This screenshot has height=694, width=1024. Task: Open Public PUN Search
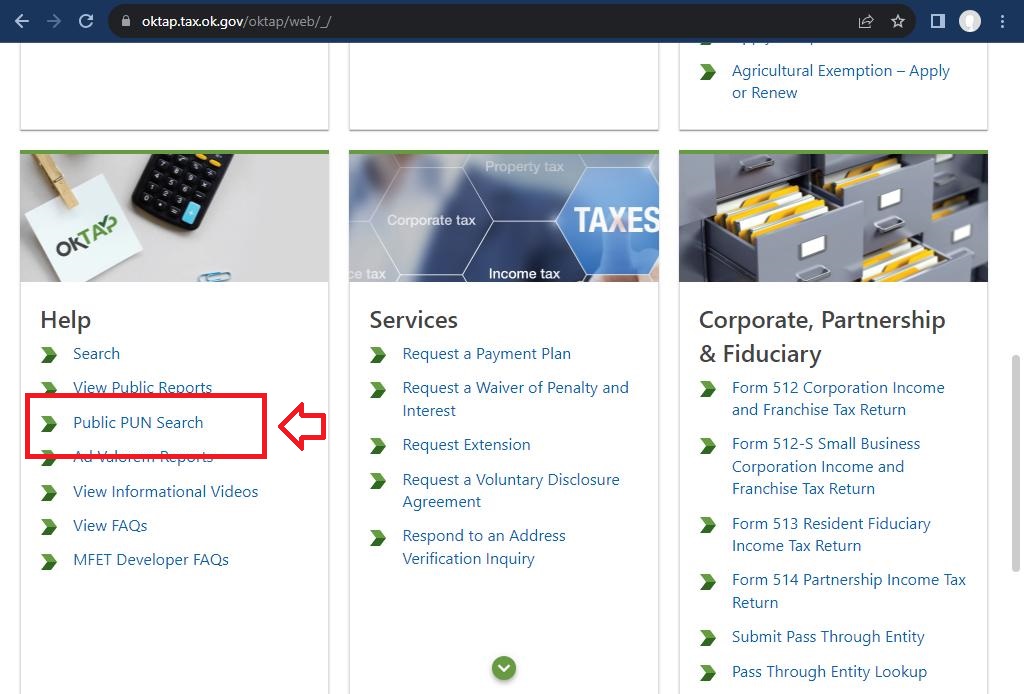[138, 423]
